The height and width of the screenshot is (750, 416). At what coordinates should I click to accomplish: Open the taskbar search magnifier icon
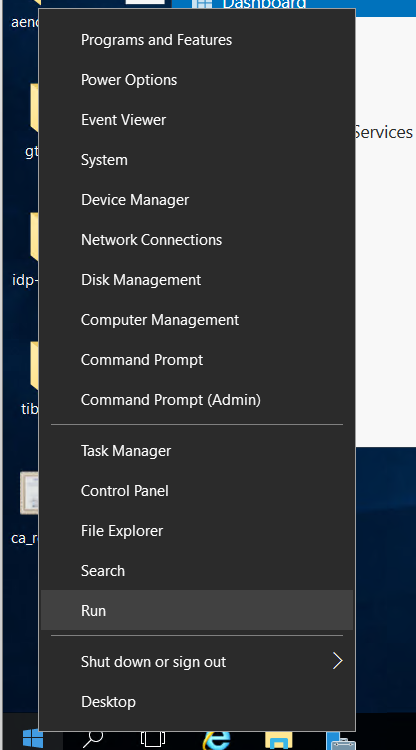93,739
